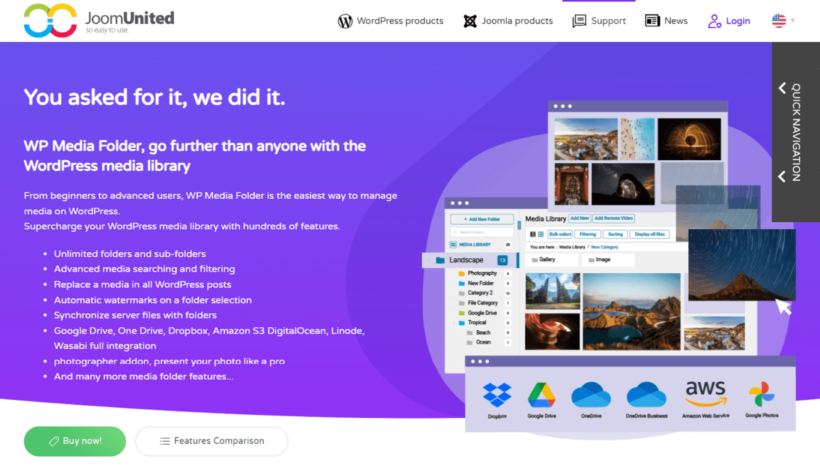Select the Google Drive folder in tree
Image resolution: width=820 pixels, height=471 pixels.
pos(482,313)
